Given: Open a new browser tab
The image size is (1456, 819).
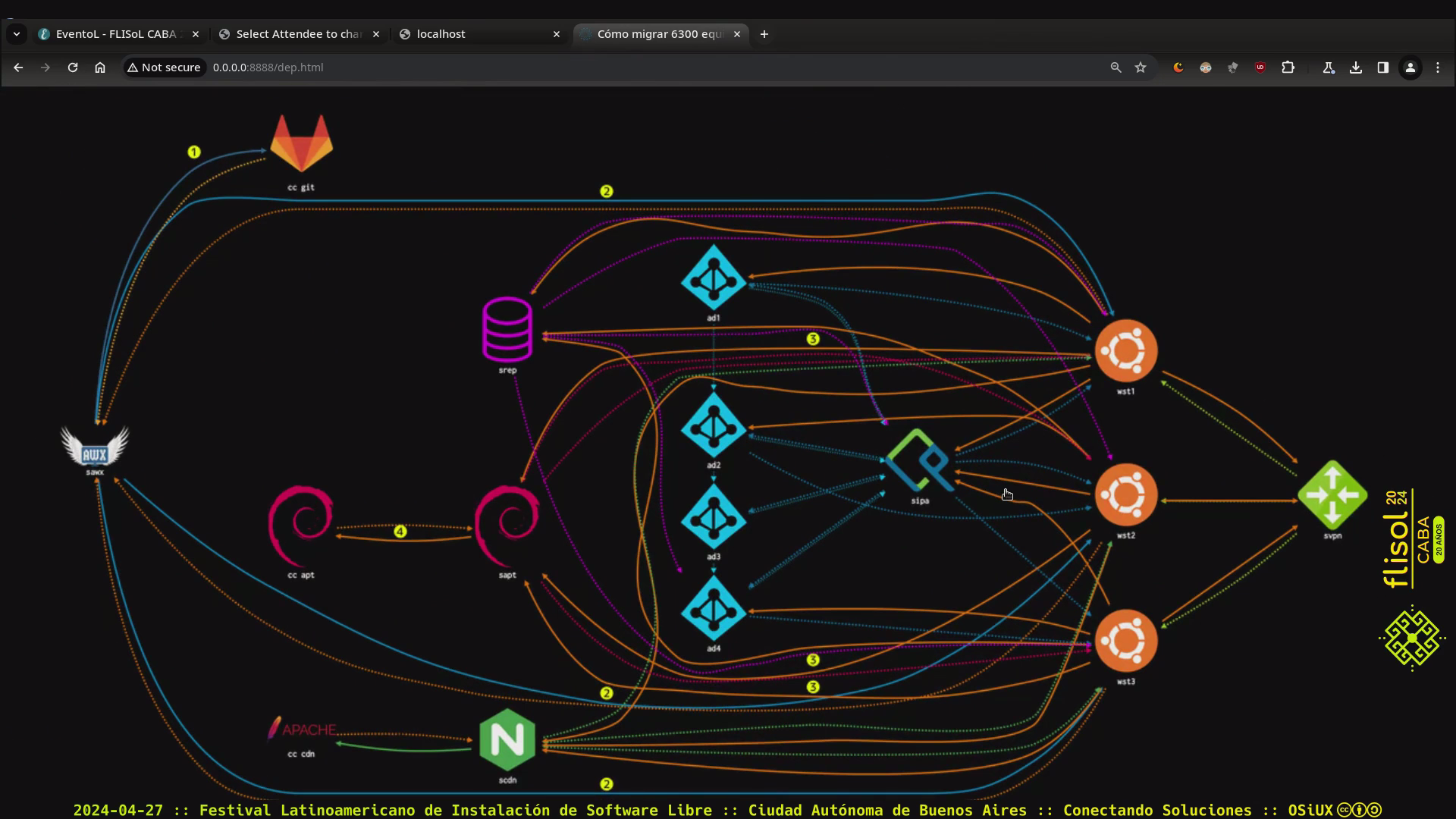Looking at the screenshot, I should (x=764, y=34).
